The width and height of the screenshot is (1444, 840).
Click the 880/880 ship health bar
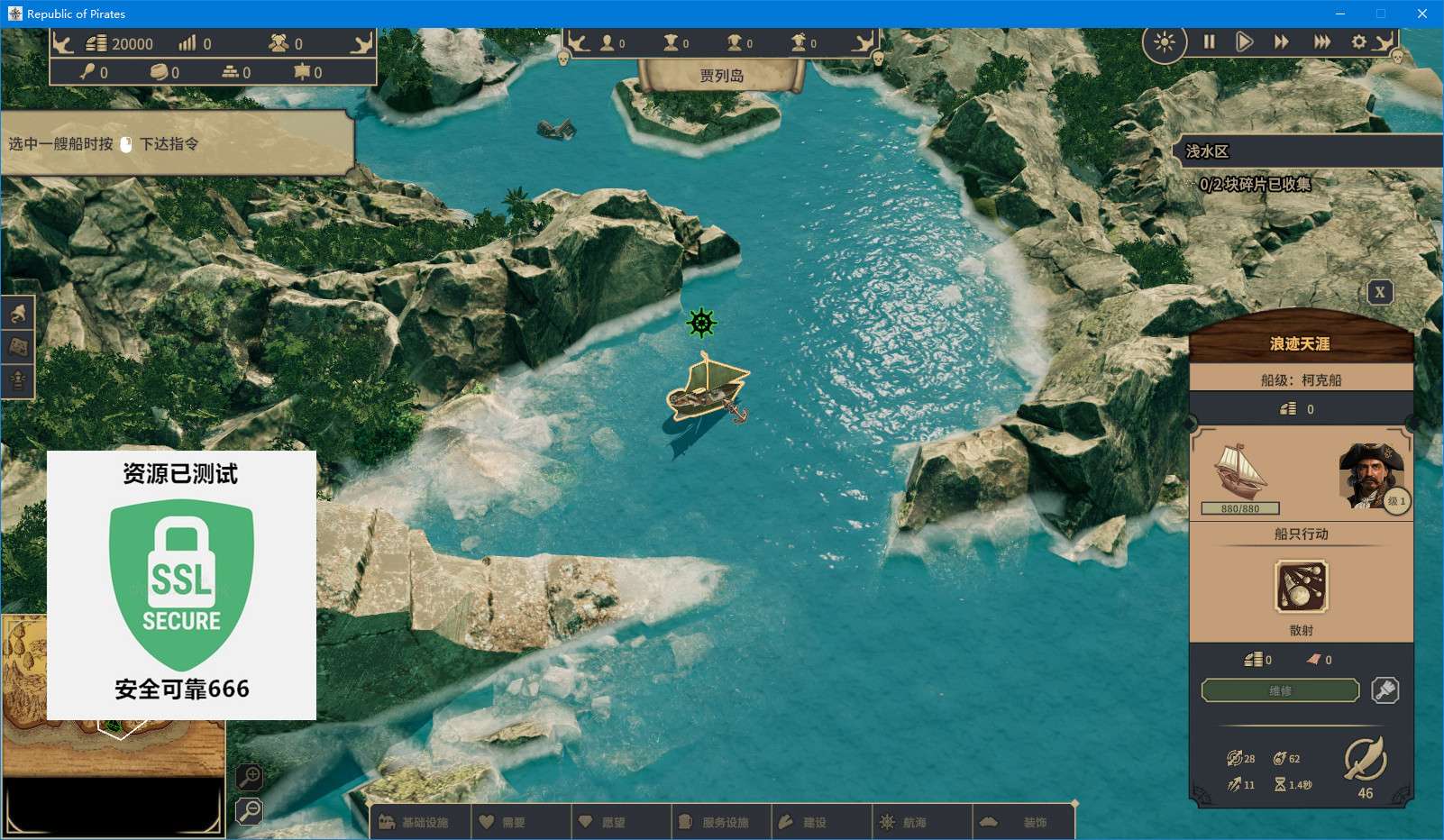click(1240, 508)
